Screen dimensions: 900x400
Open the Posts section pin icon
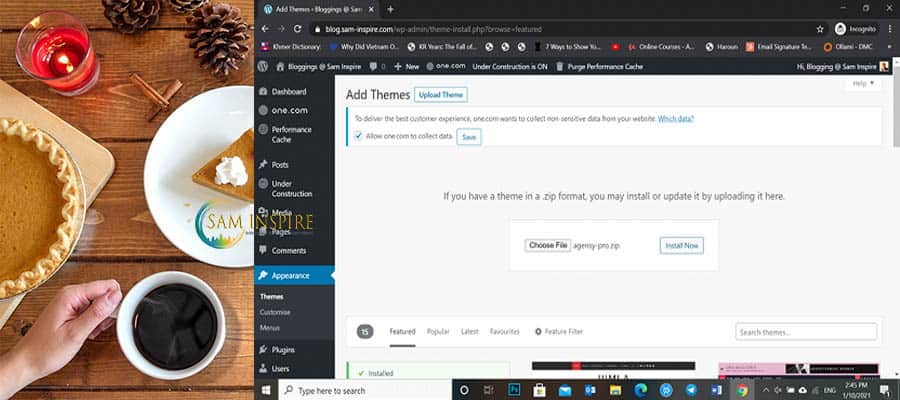pos(263,165)
